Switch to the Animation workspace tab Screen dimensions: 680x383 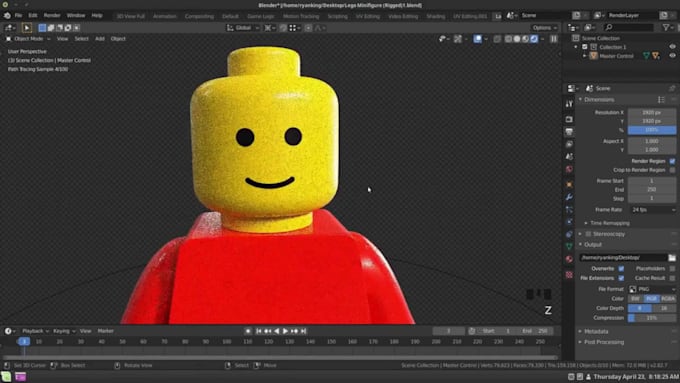(x=165, y=16)
